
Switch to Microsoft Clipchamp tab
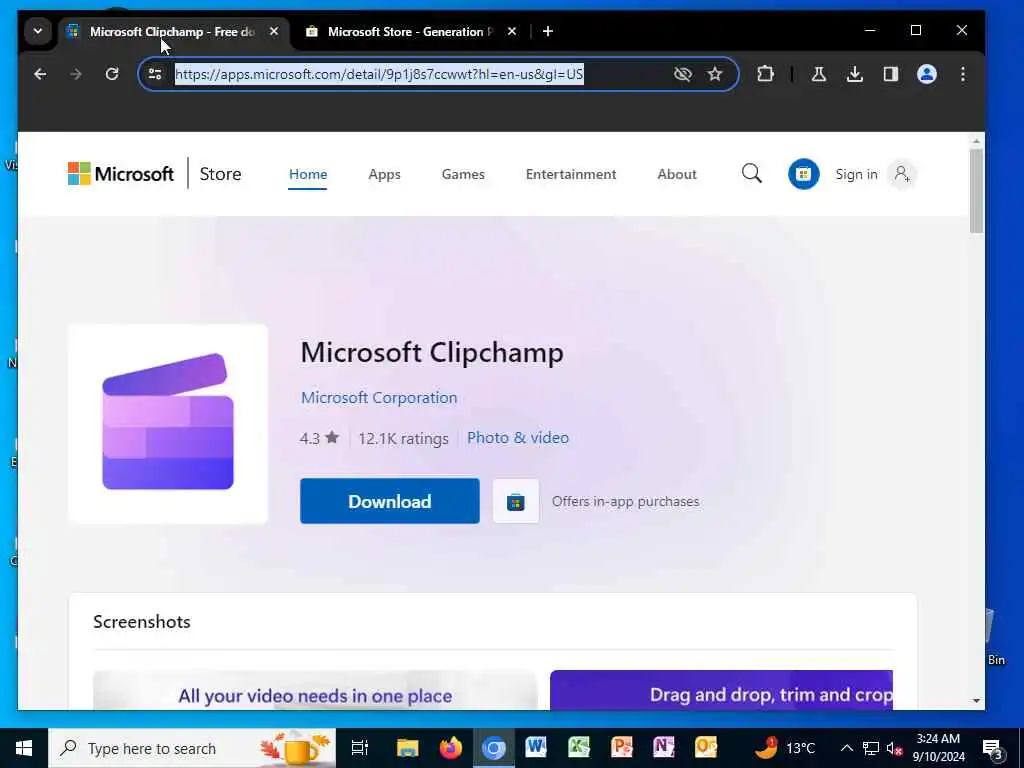click(173, 31)
